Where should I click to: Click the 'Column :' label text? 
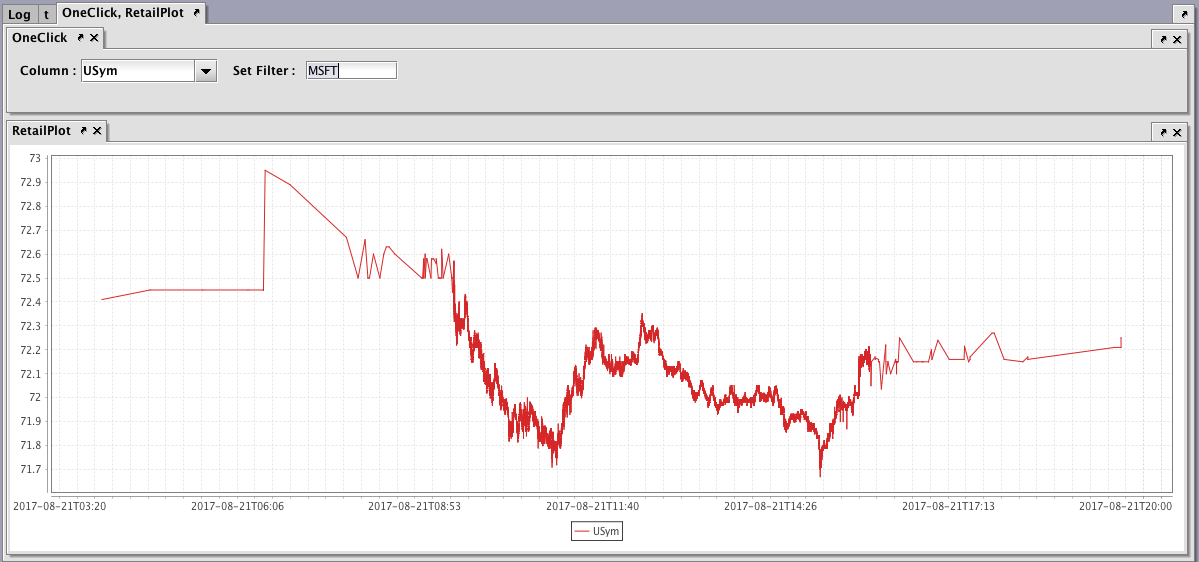click(47, 71)
